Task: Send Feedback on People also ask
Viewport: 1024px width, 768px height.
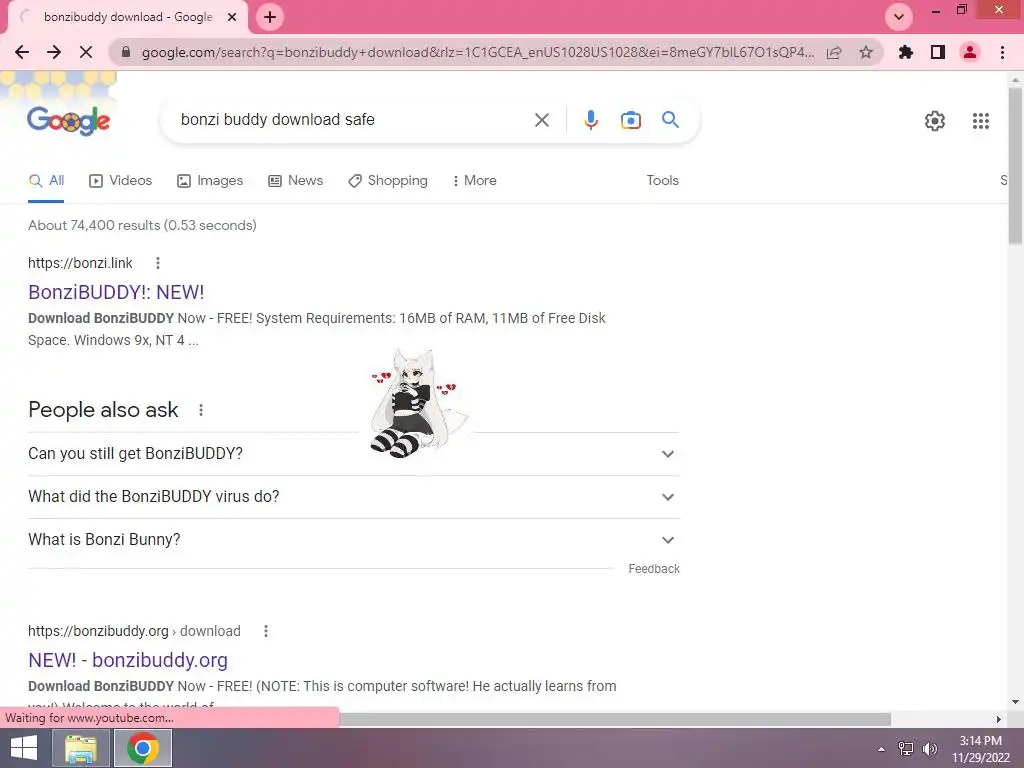Action: [x=654, y=569]
